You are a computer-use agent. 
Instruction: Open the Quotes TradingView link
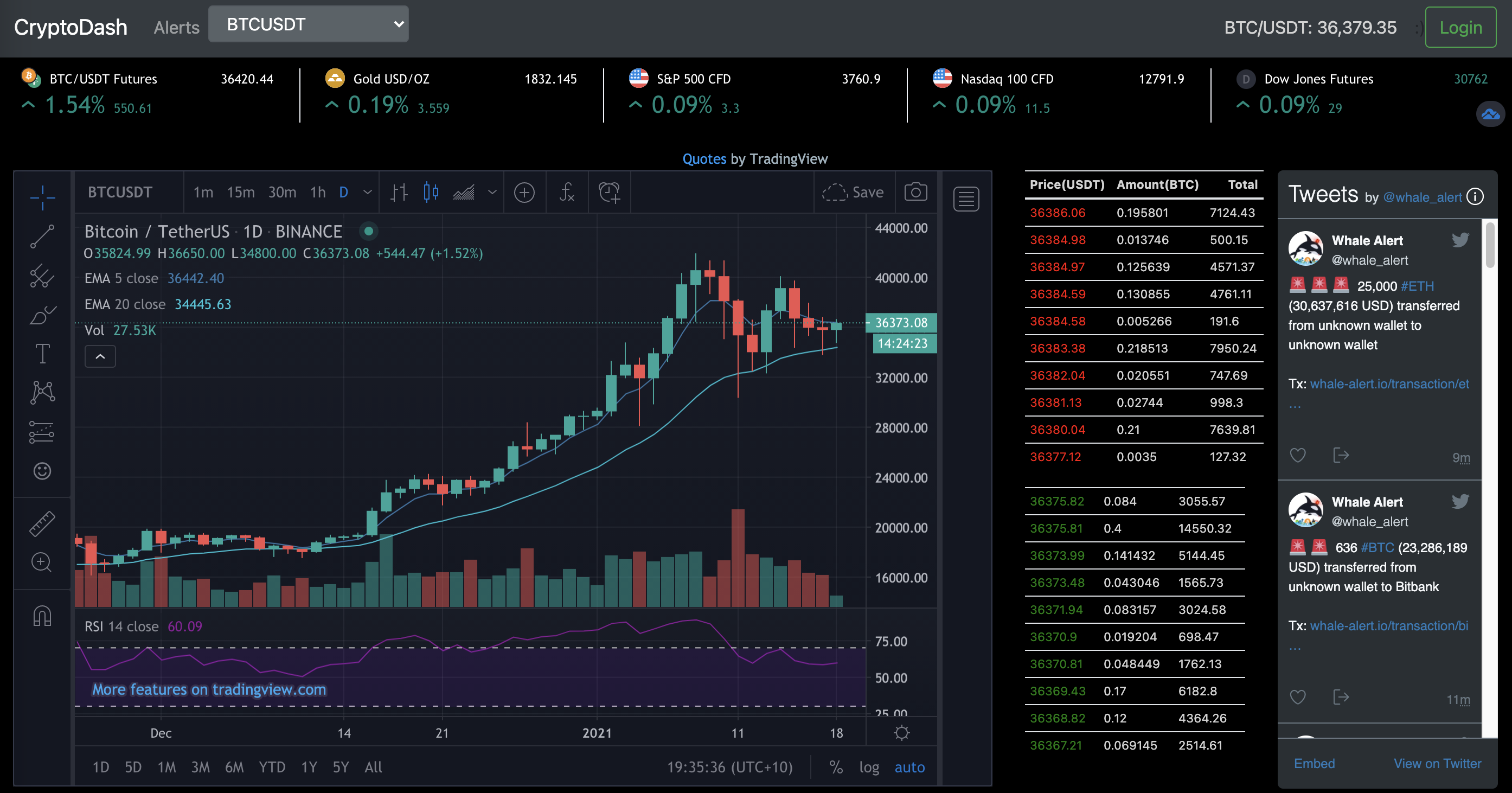(704, 158)
